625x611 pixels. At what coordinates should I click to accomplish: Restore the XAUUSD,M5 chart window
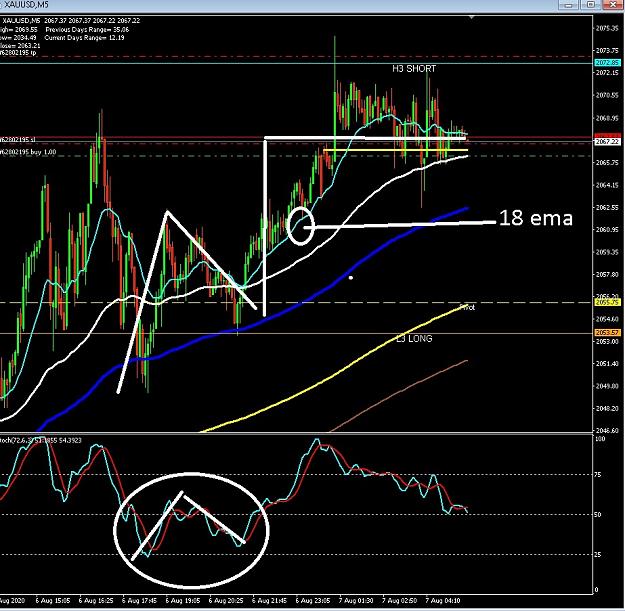coord(591,5)
